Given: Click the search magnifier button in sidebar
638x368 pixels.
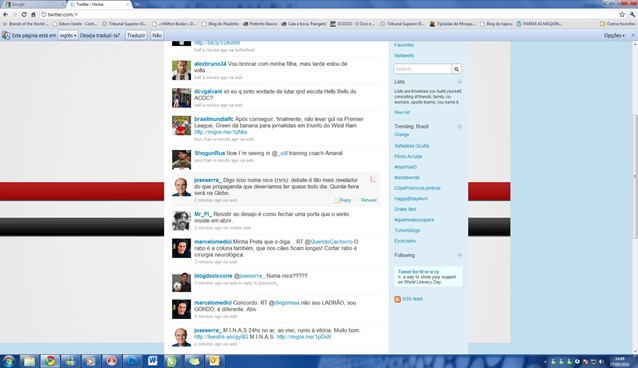Looking at the screenshot, I should [x=457, y=69].
